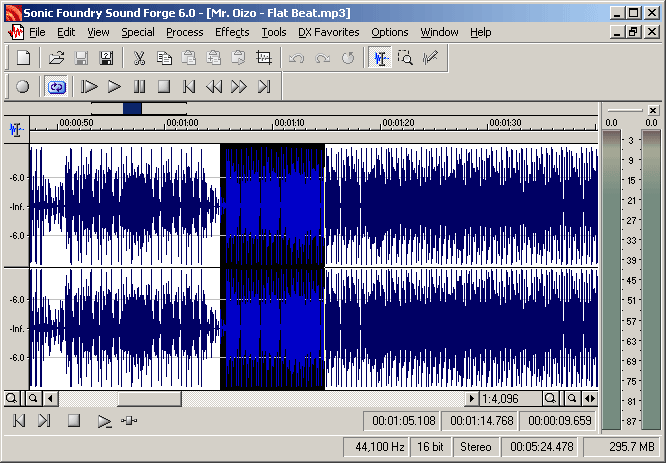This screenshot has width=666, height=463.
Task: Click the 00:01:20 mark on time ruler
Action: [398, 123]
